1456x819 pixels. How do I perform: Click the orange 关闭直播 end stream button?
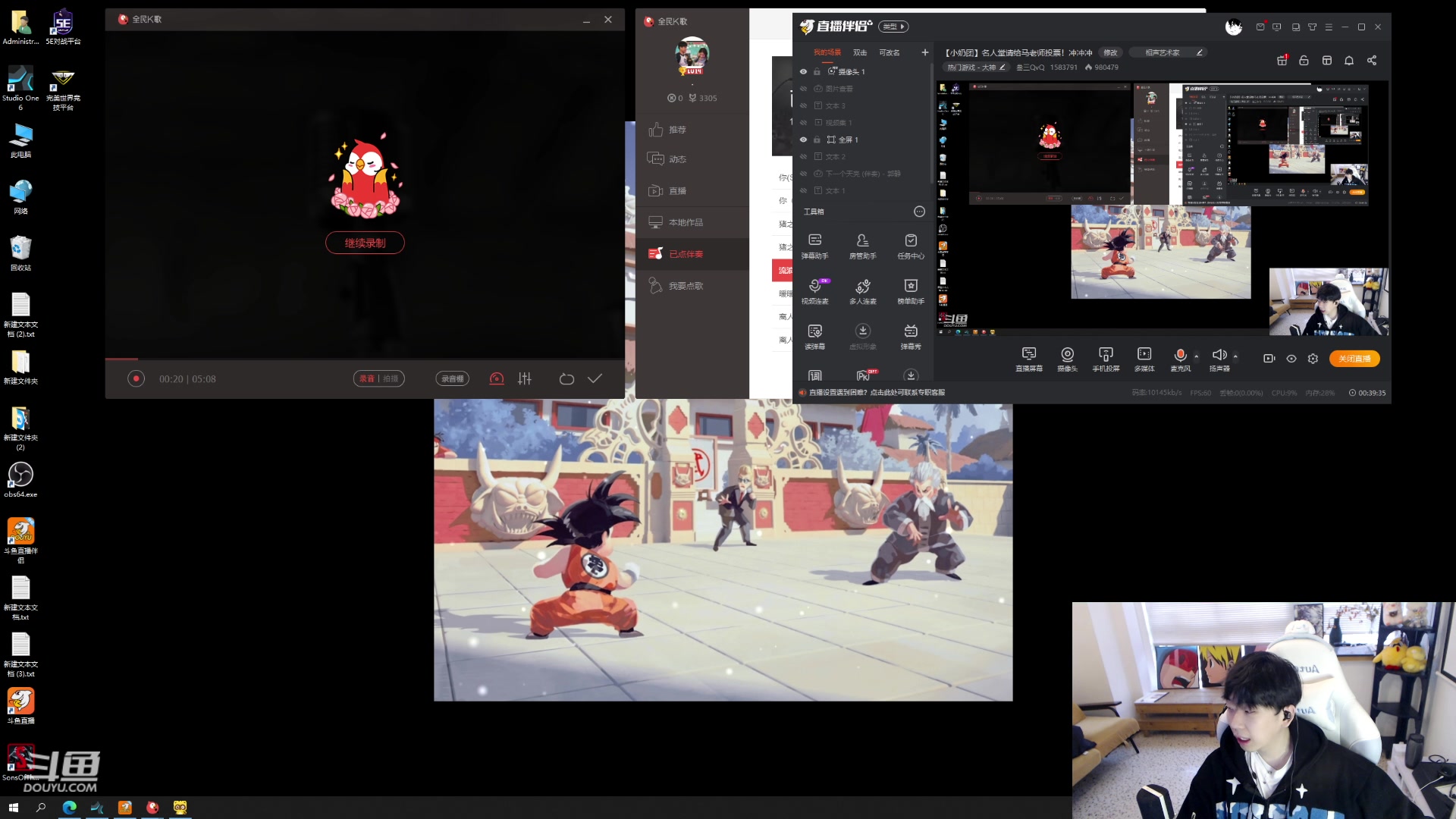point(1354,359)
